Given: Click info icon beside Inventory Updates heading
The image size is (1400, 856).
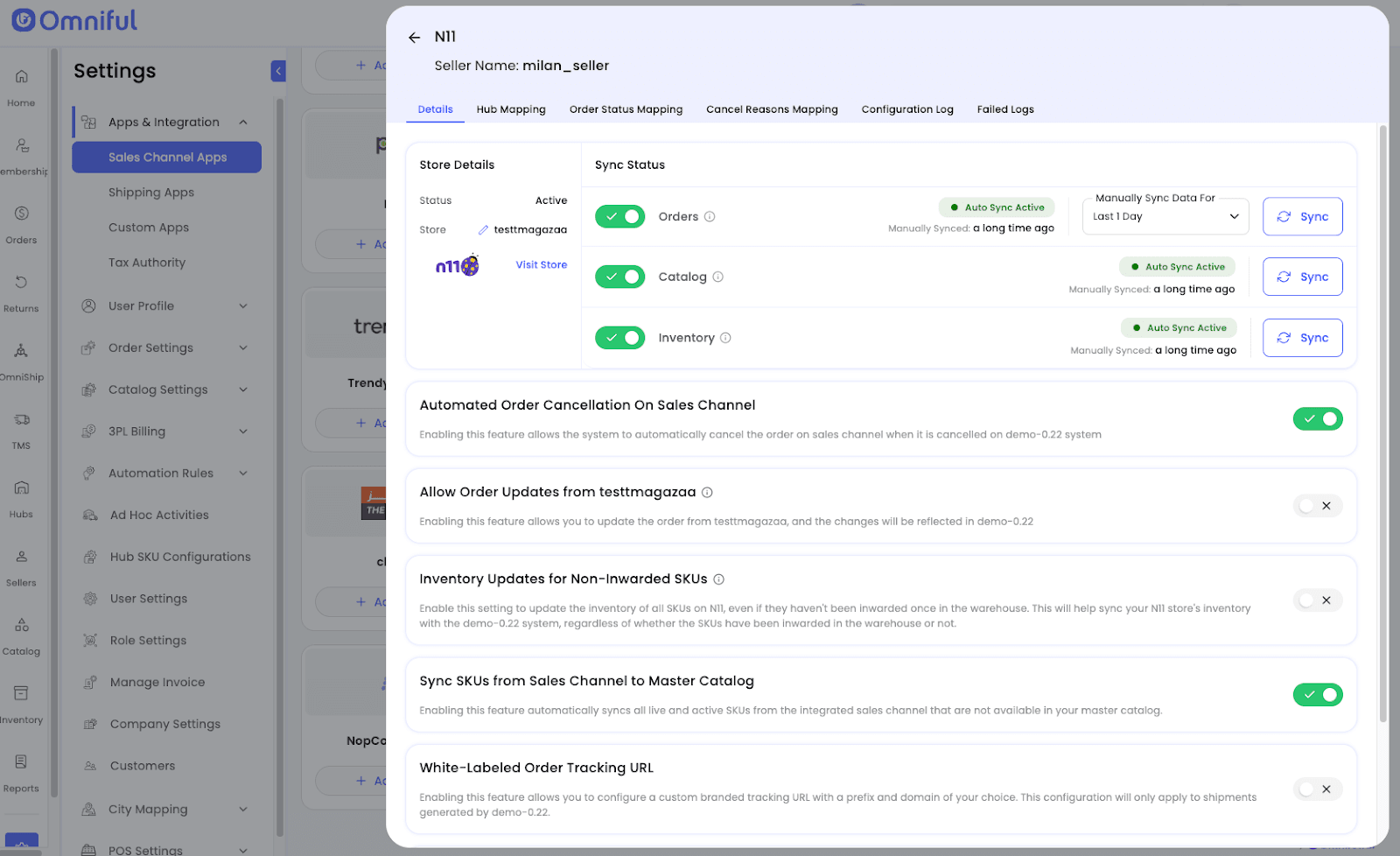Looking at the screenshot, I should click(718, 579).
